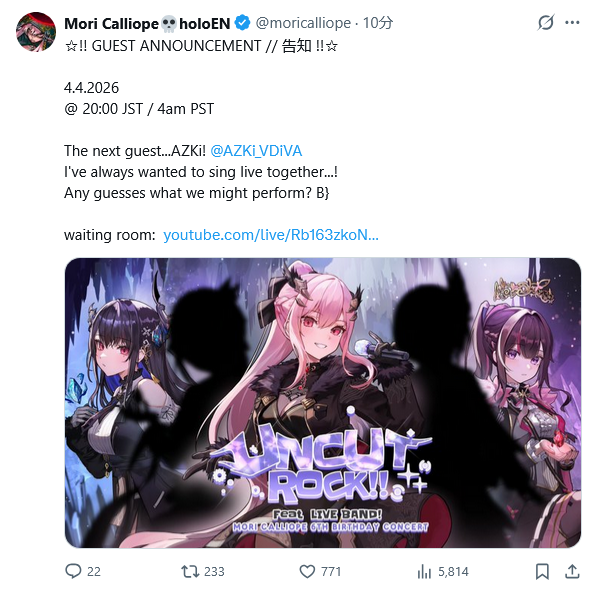Click the 5,814 views count

[x=453, y=572]
